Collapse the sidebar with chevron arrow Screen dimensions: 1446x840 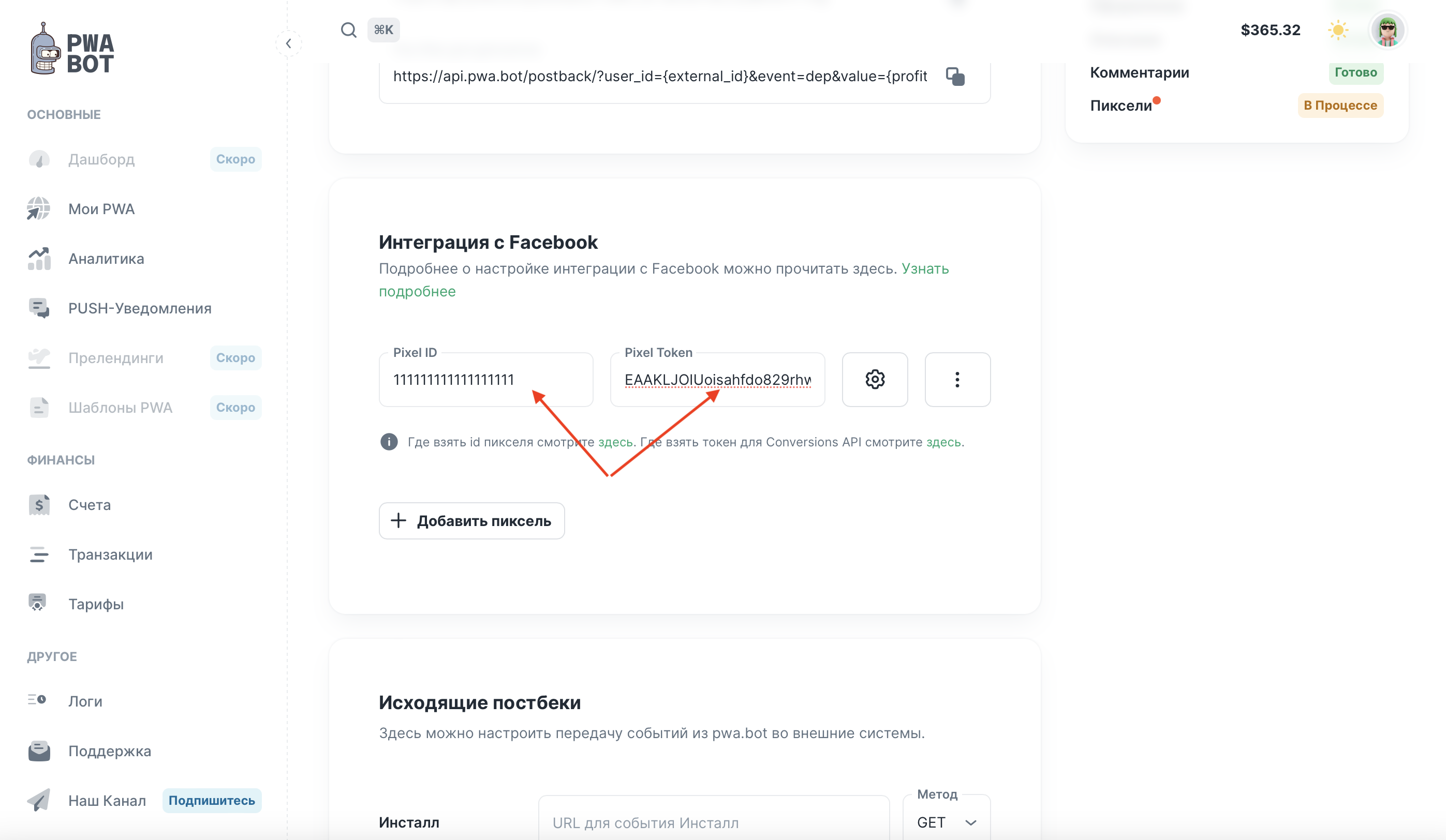click(x=289, y=43)
